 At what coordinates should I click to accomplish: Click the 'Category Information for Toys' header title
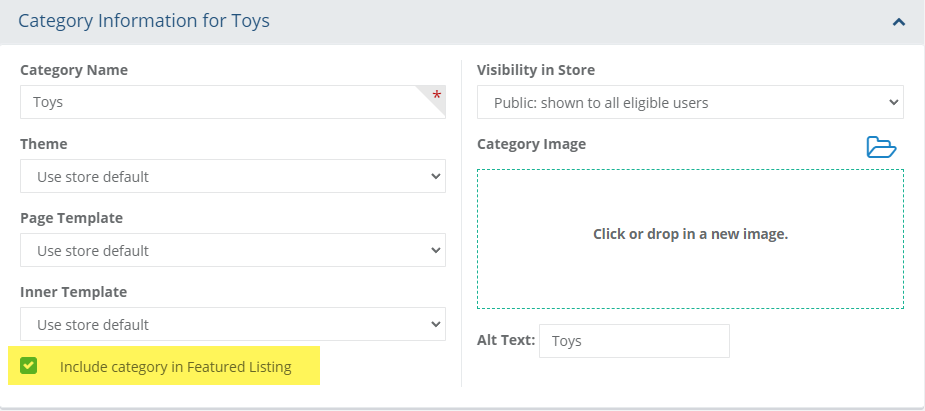click(x=144, y=20)
